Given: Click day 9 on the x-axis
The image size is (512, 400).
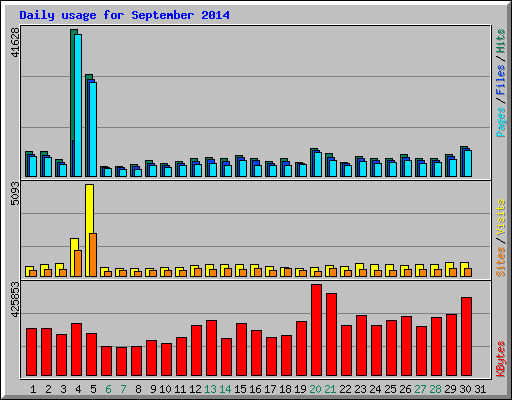Looking at the screenshot, I should 153,389.
